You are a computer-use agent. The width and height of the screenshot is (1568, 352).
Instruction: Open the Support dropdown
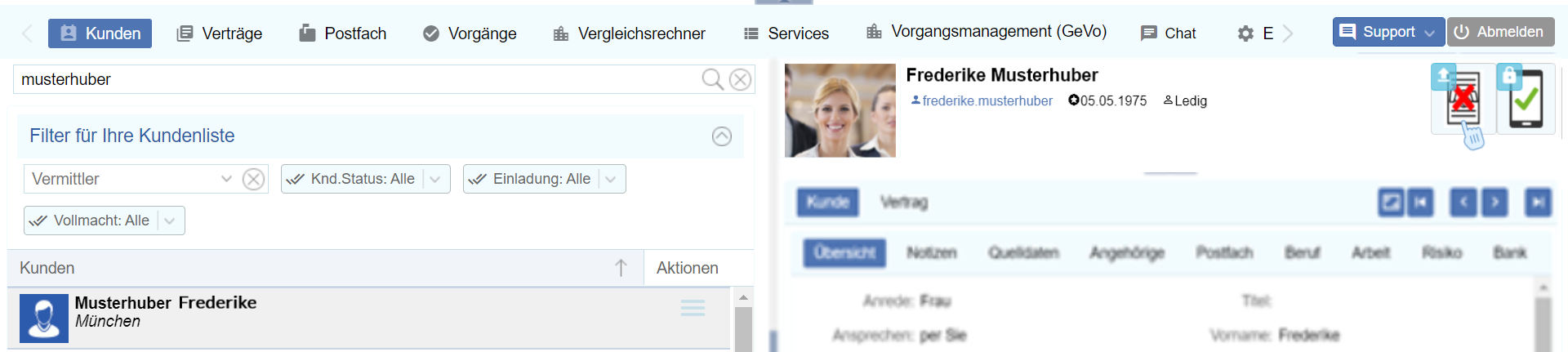coord(1388,32)
